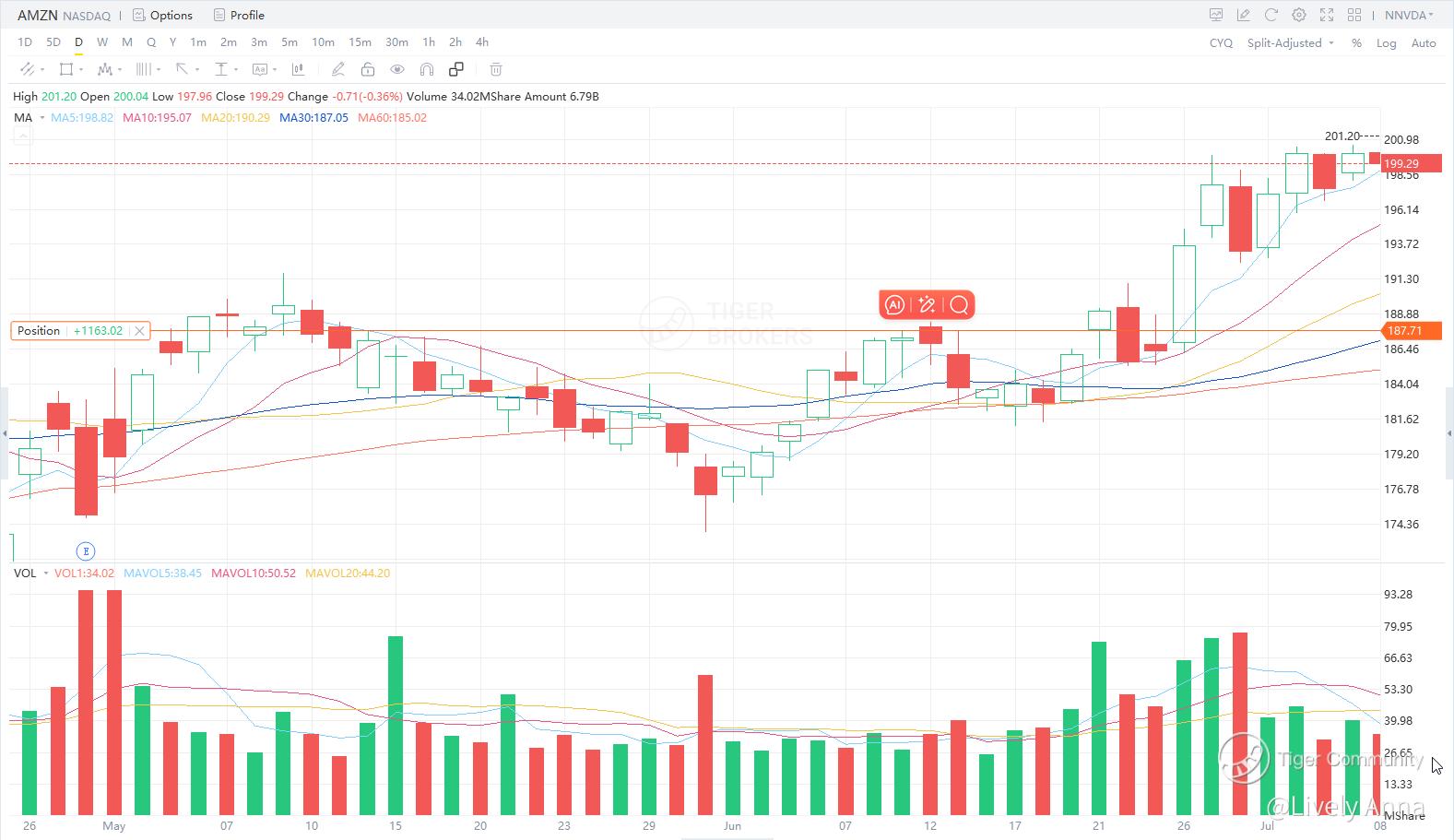Click the draw-on-chart pencil icon
The image size is (1454, 840).
pos(1244,15)
